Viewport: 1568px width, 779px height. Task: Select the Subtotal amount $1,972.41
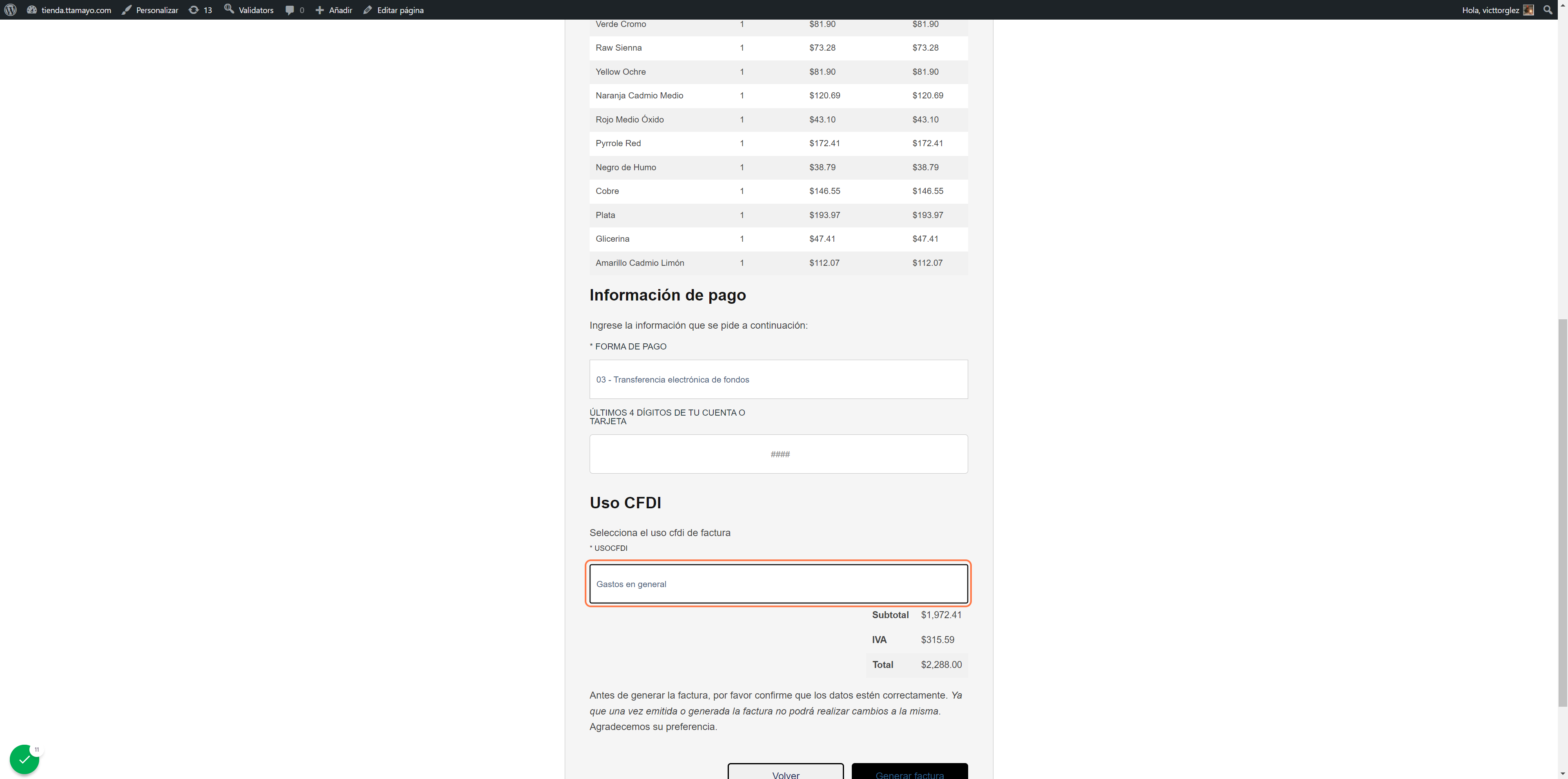click(941, 615)
